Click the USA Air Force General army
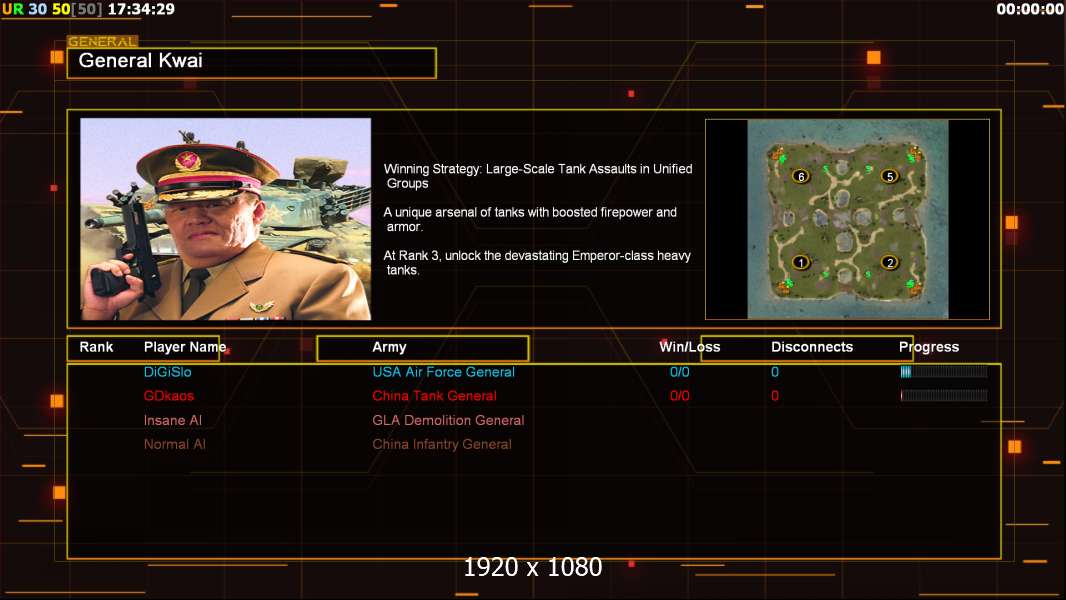This screenshot has height=600, width=1066. [443, 372]
